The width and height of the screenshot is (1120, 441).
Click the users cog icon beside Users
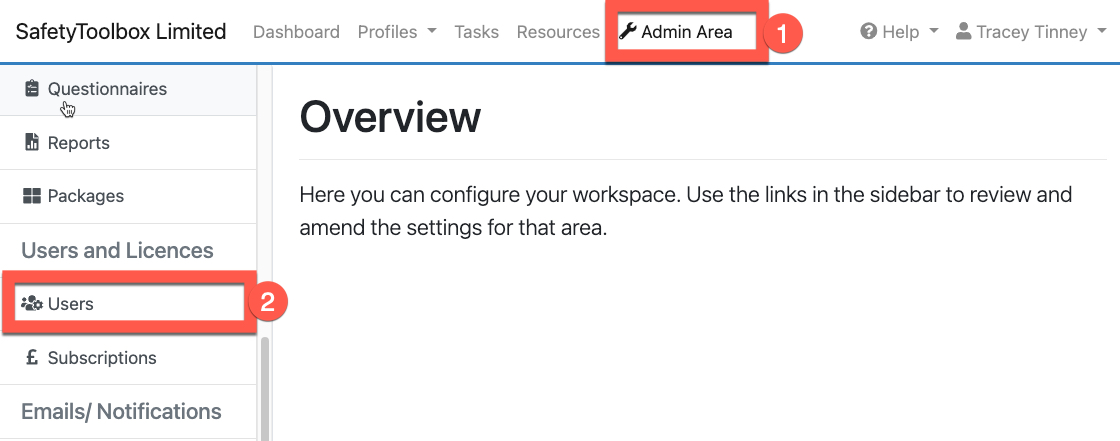pyautogui.click(x=32, y=304)
